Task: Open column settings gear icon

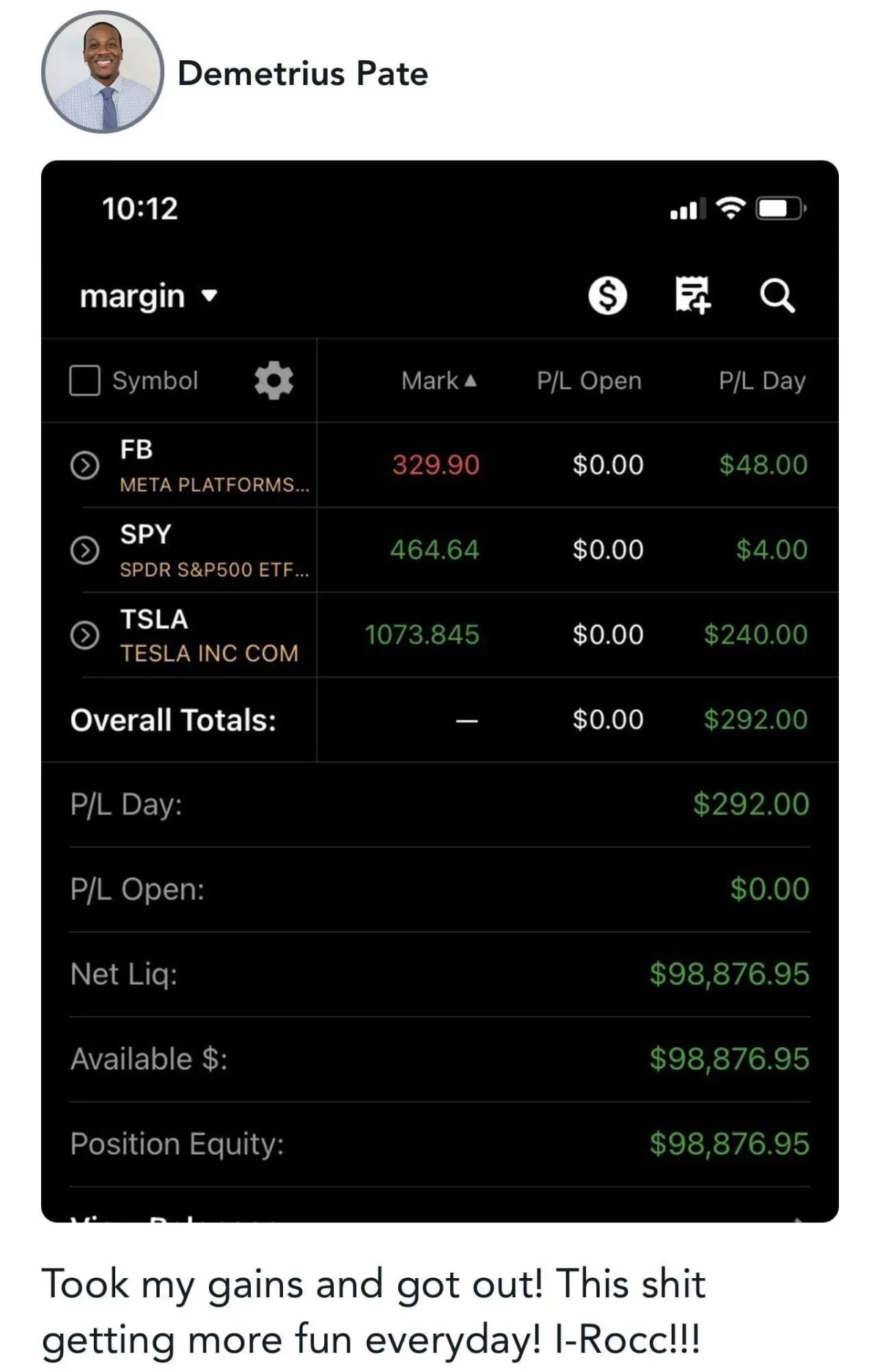Action: point(274,381)
